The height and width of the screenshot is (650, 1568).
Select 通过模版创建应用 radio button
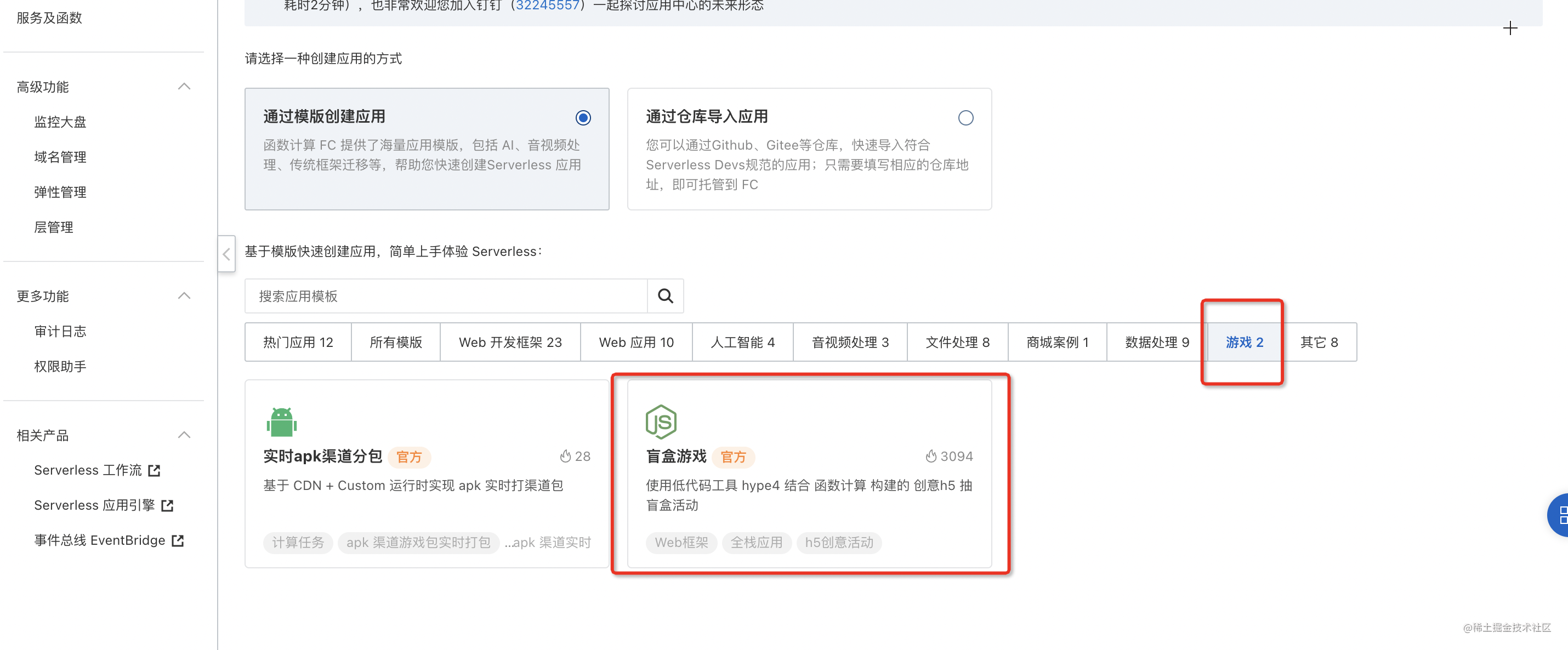point(583,117)
